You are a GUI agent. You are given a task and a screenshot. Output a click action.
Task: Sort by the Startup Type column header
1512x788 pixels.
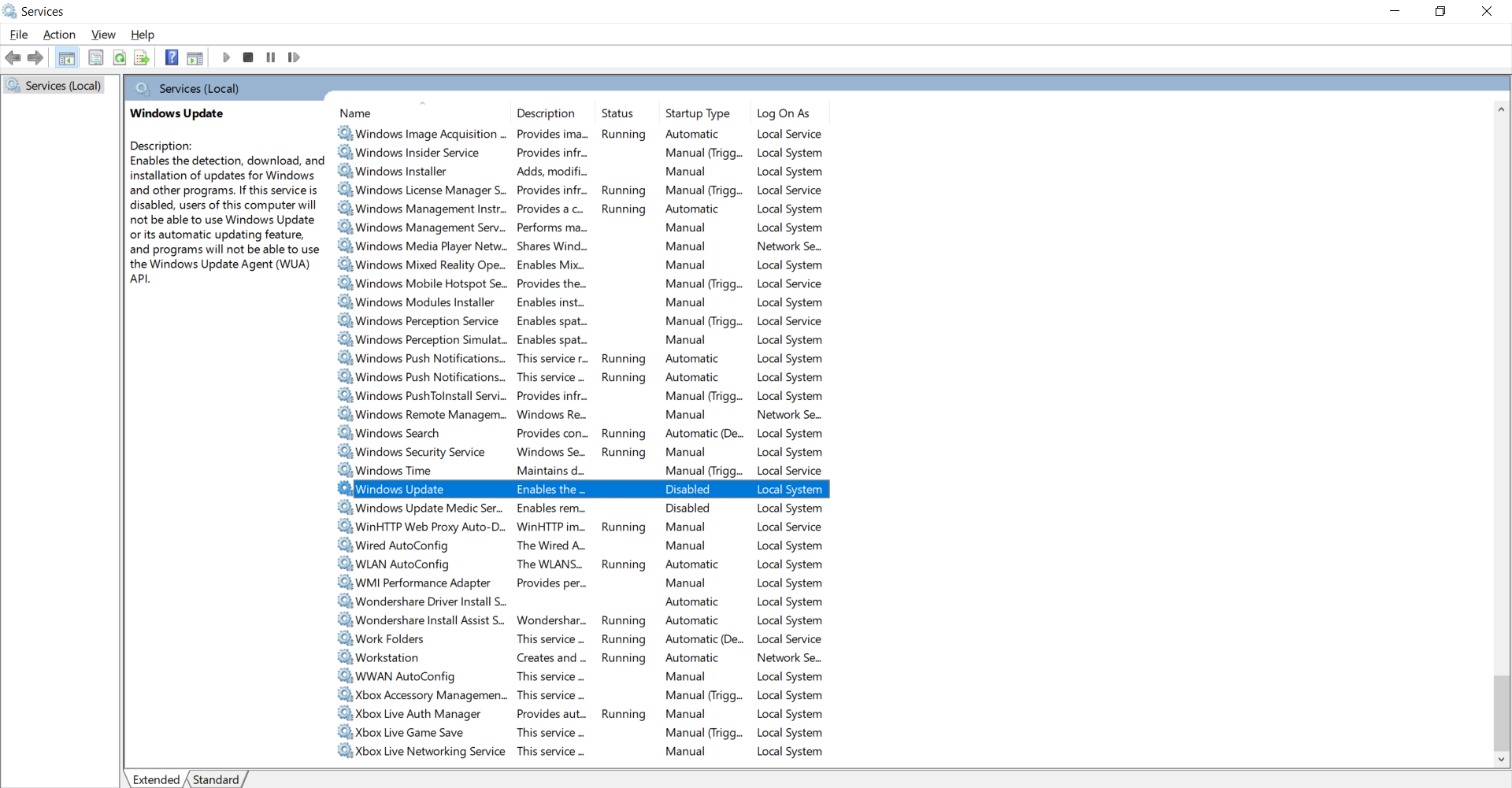click(705, 113)
